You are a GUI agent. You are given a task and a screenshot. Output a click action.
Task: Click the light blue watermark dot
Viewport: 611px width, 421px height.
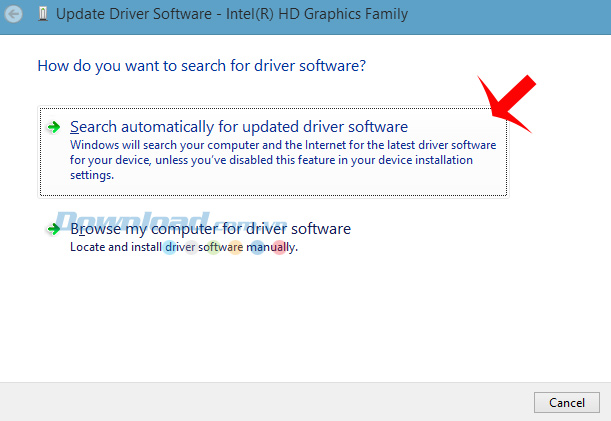[x=170, y=247]
